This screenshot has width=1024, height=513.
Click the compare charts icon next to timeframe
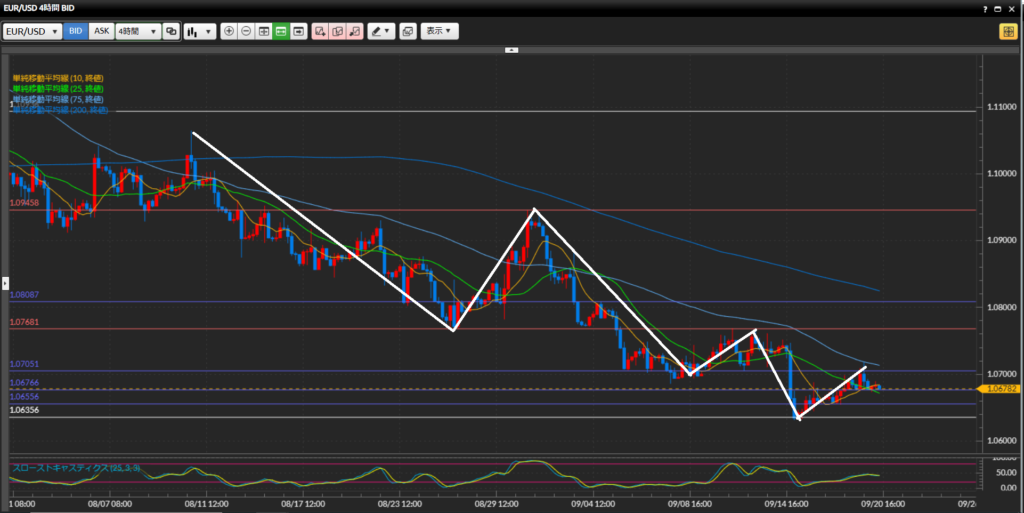(171, 31)
